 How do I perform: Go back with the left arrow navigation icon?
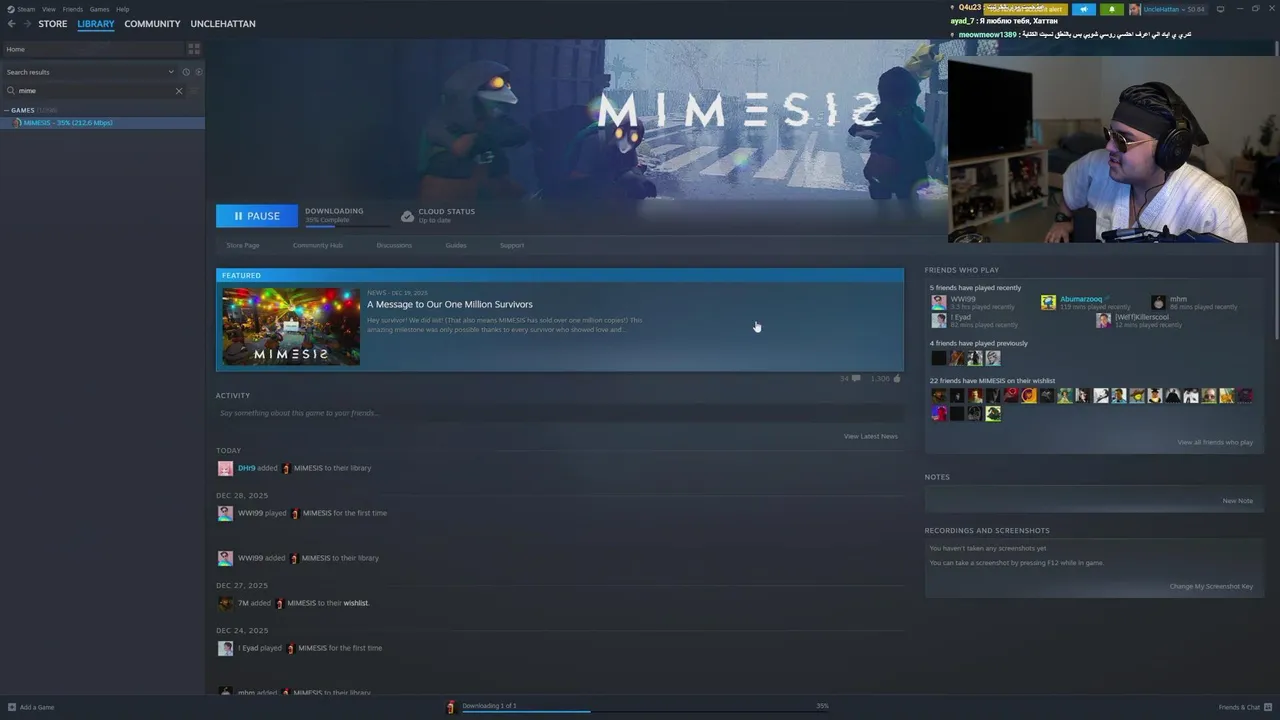click(x=12, y=24)
